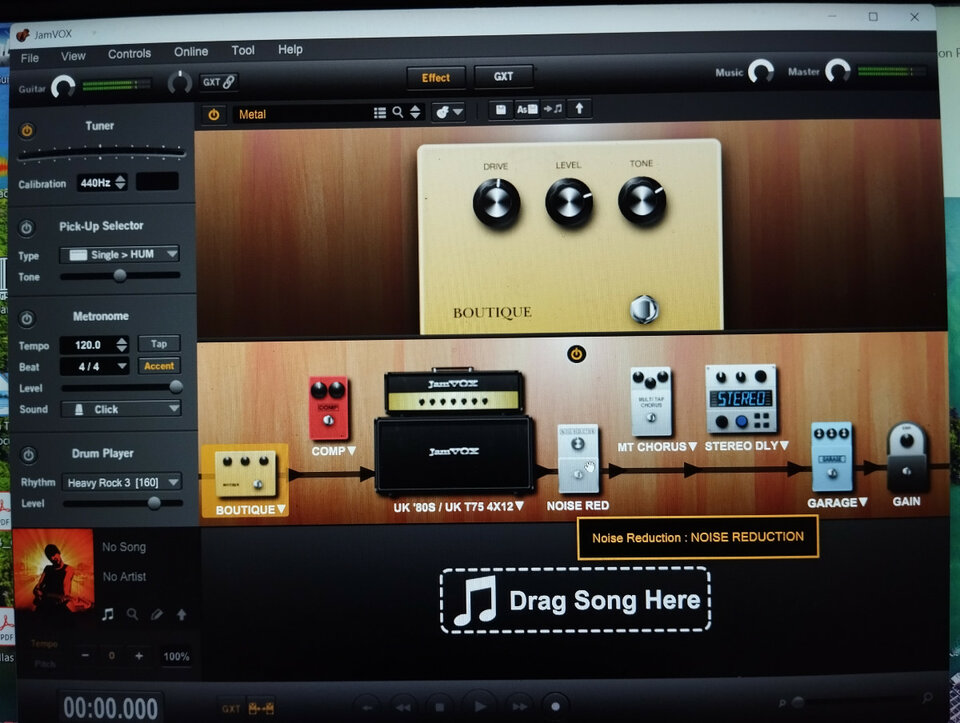Select the NOISE RED pedal
The height and width of the screenshot is (723, 960).
coord(578,459)
